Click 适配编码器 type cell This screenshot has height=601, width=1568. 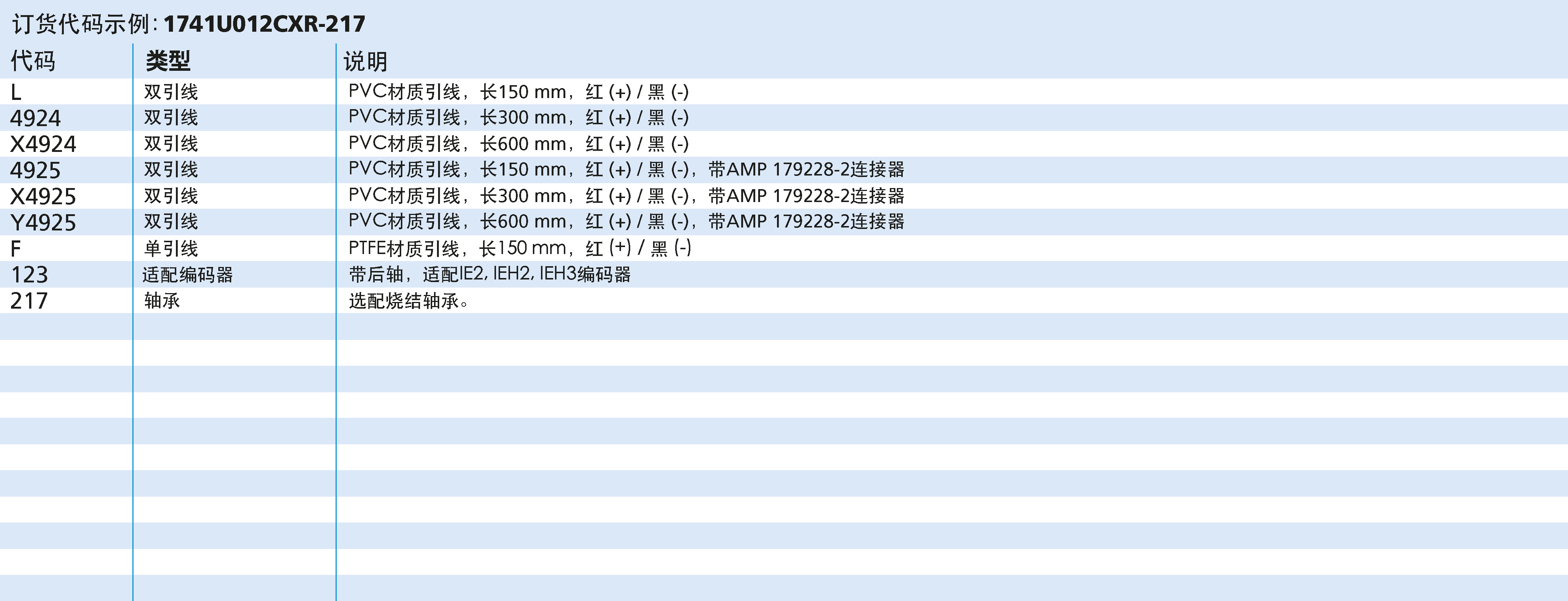(188, 275)
